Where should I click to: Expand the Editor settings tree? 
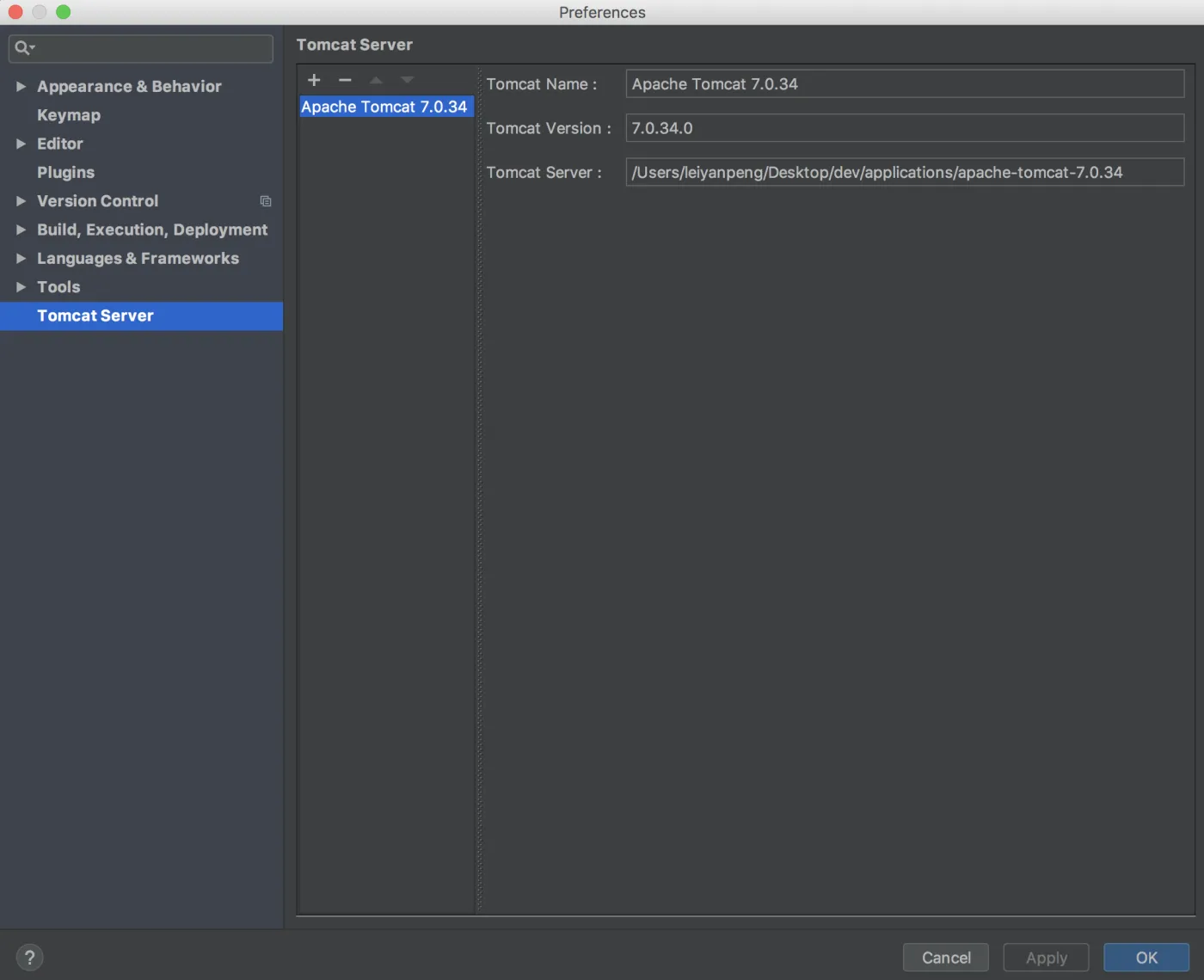(21, 144)
